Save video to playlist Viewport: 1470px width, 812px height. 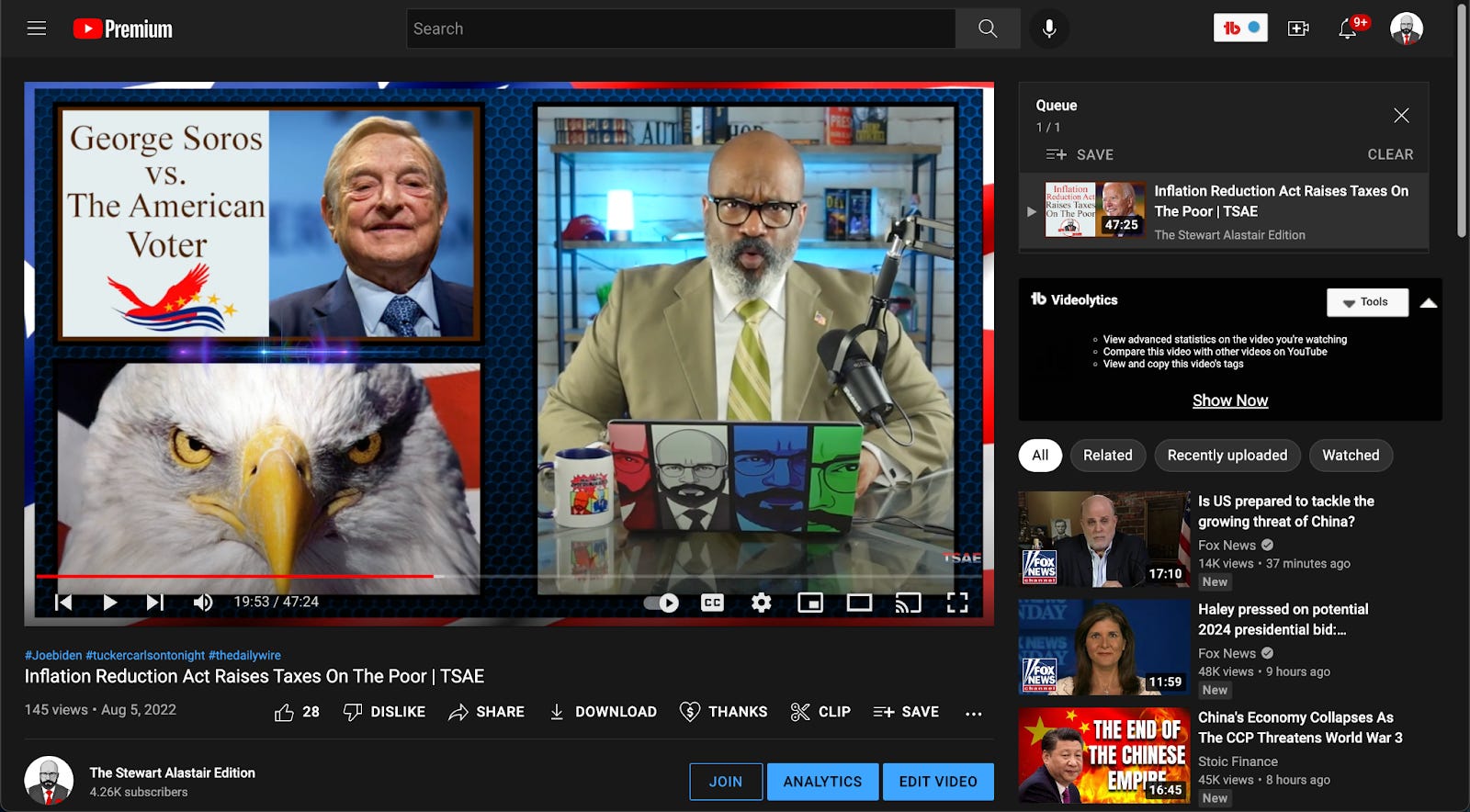(906, 712)
